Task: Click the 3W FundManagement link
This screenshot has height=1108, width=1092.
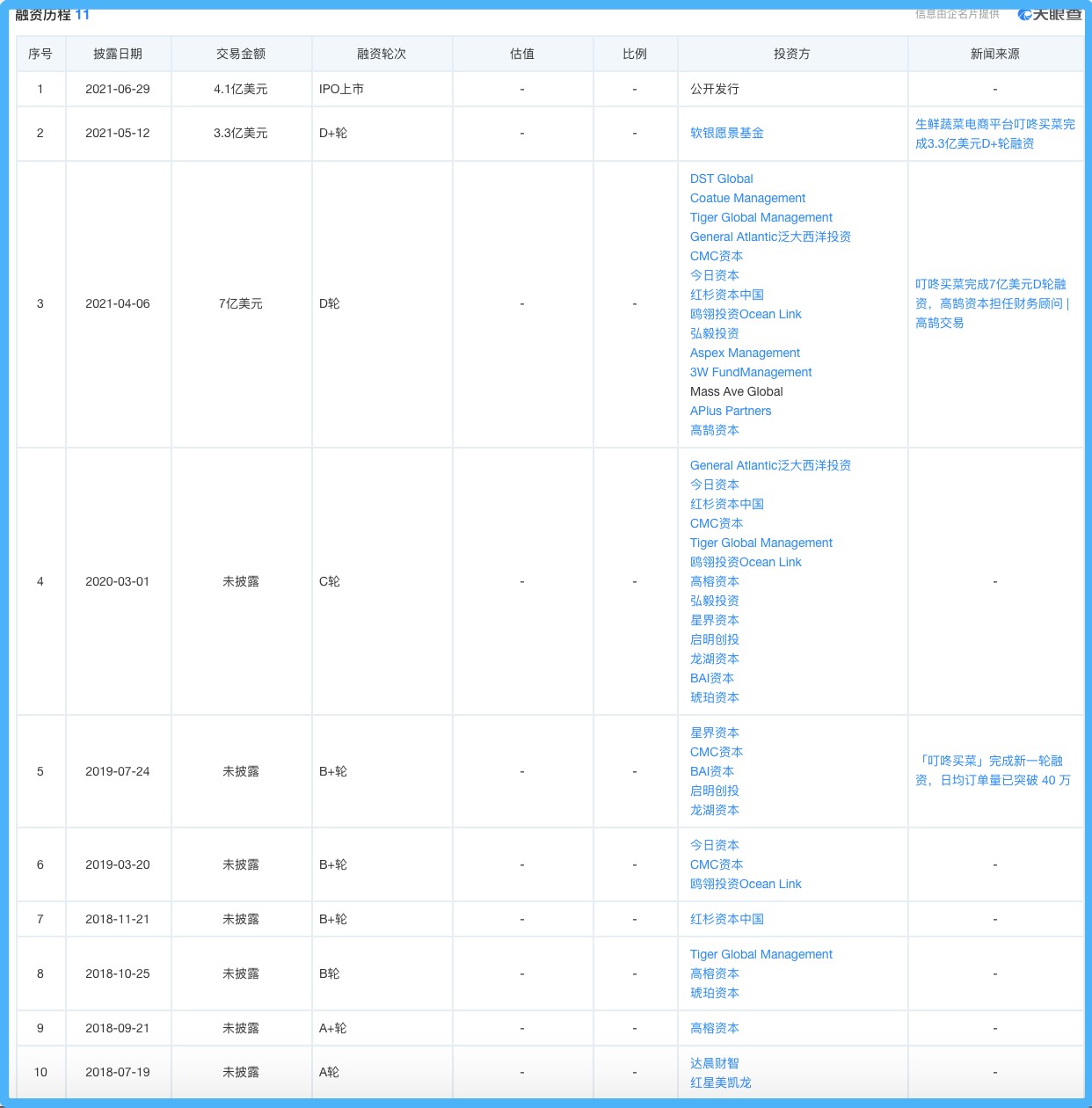Action: click(x=751, y=372)
